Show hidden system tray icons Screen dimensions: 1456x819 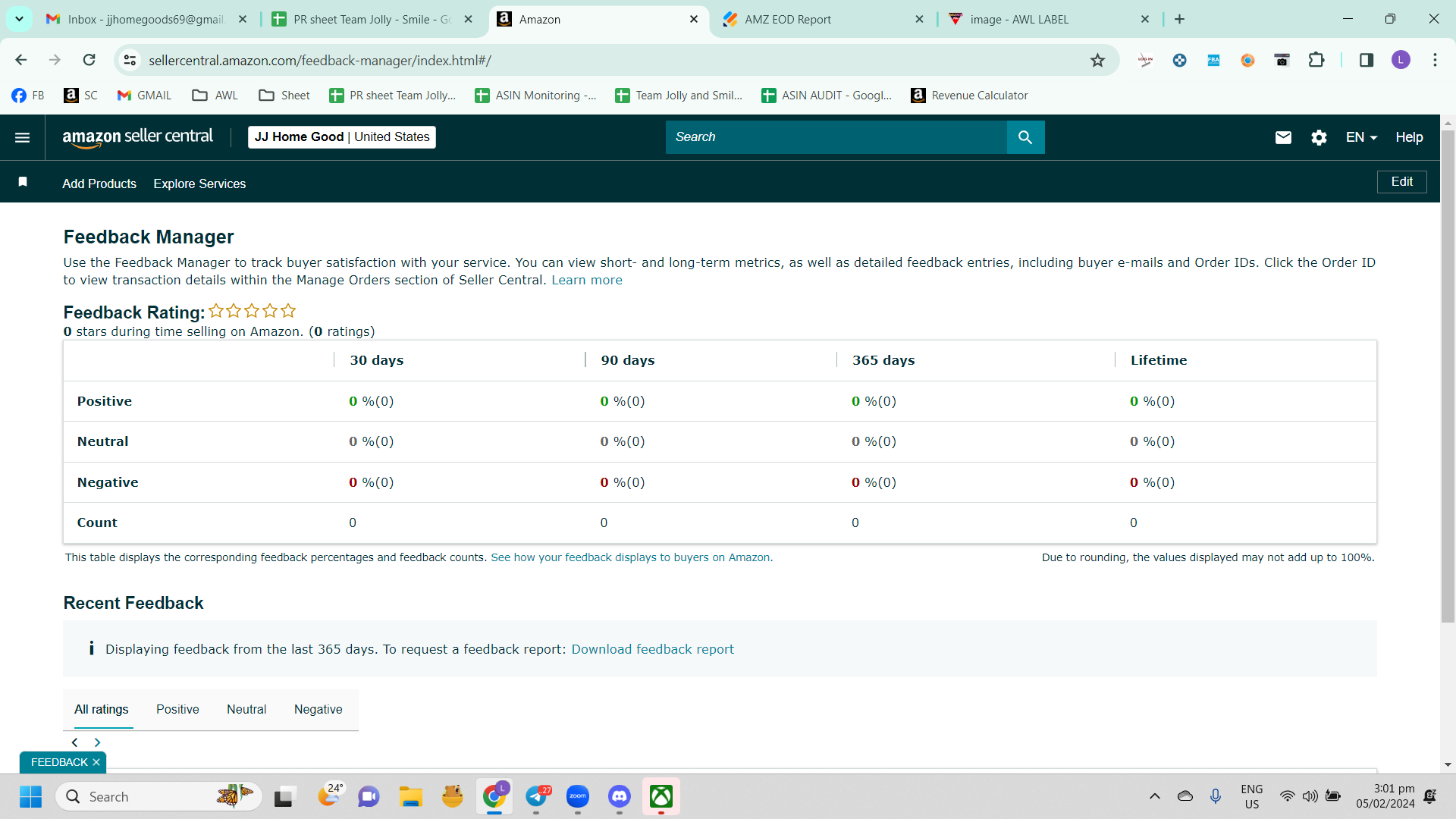[x=1154, y=796]
